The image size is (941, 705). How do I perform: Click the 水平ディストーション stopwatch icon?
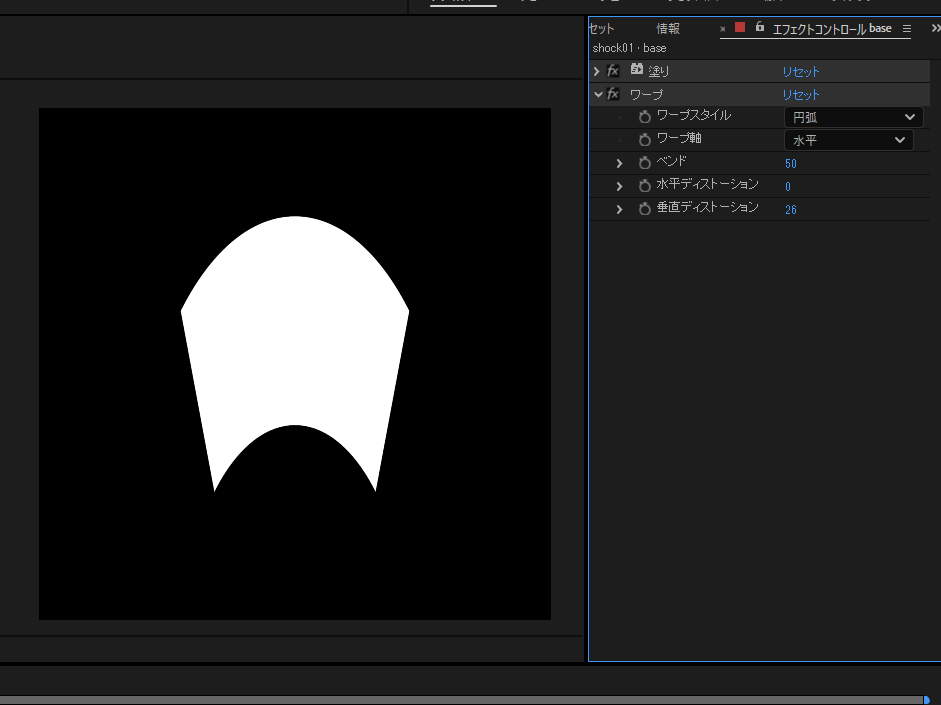645,186
